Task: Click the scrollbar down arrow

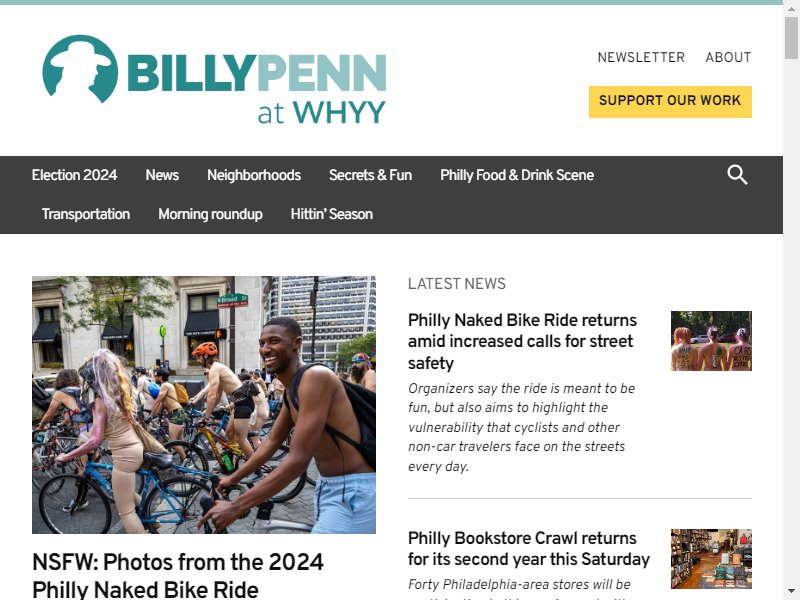Action: [791, 592]
